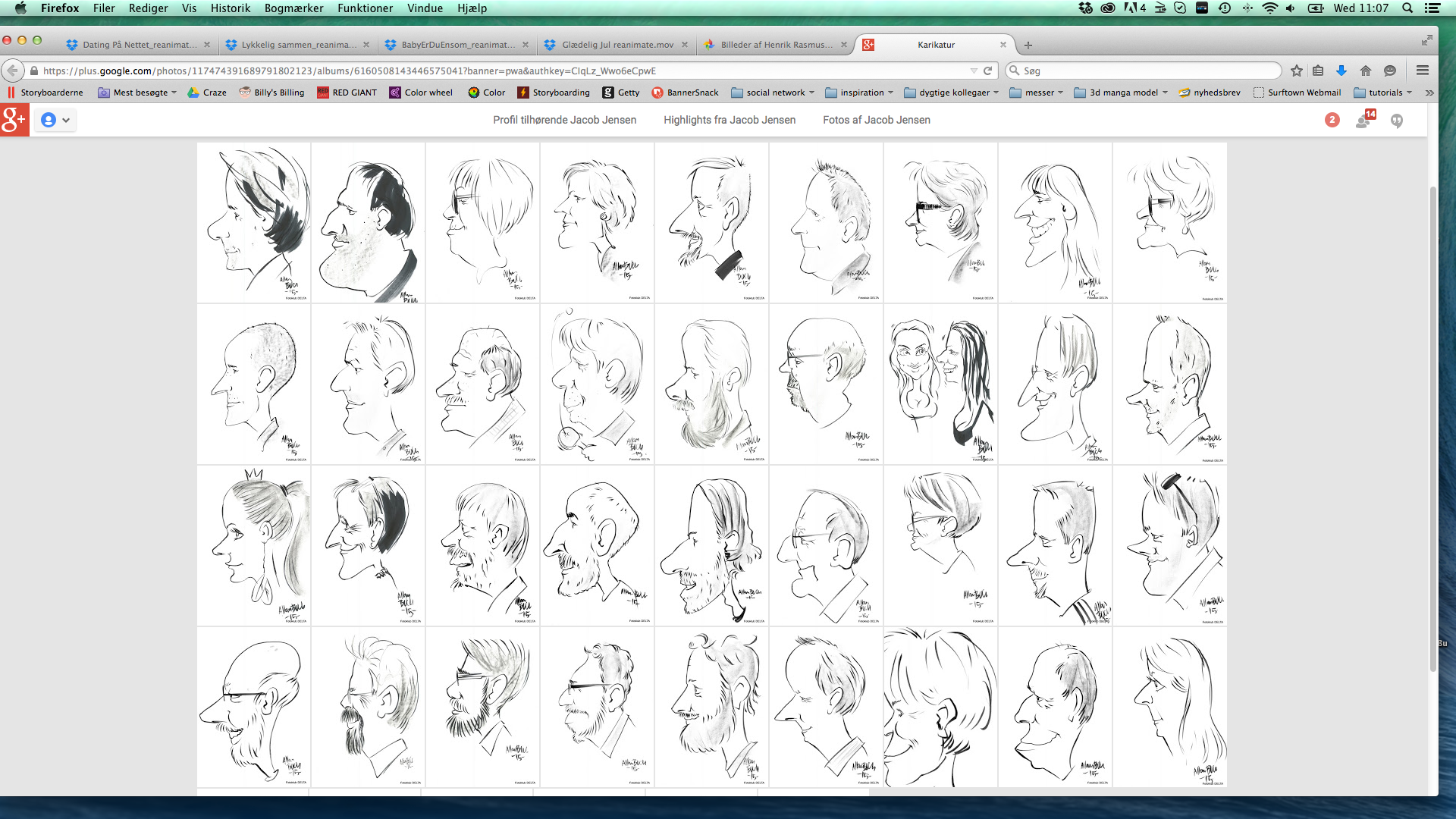Expand the social network bookmarks folder

[773, 93]
